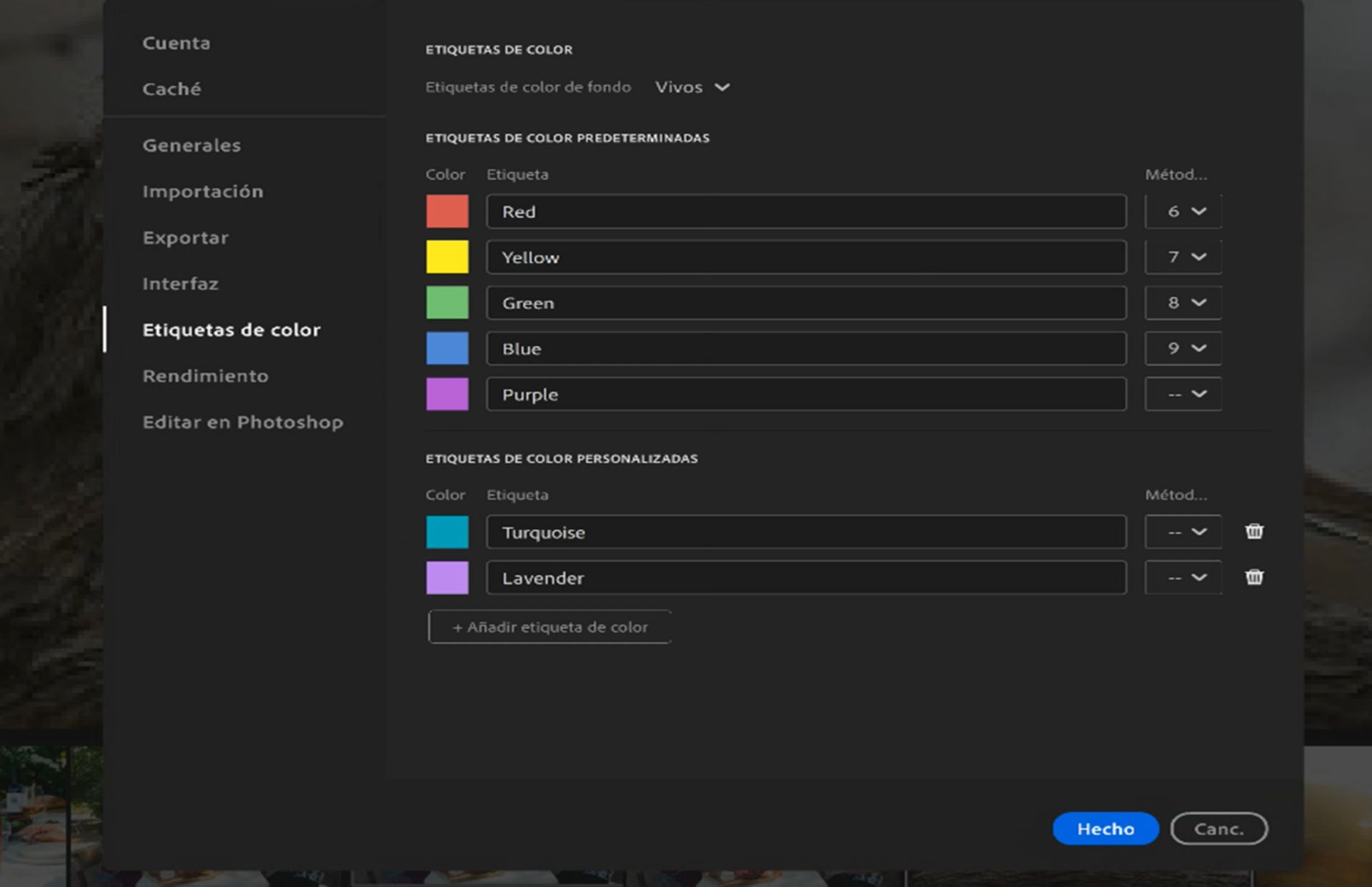Edit the Purple label text field
Viewport: 1372px width, 887px height.
[x=807, y=395]
